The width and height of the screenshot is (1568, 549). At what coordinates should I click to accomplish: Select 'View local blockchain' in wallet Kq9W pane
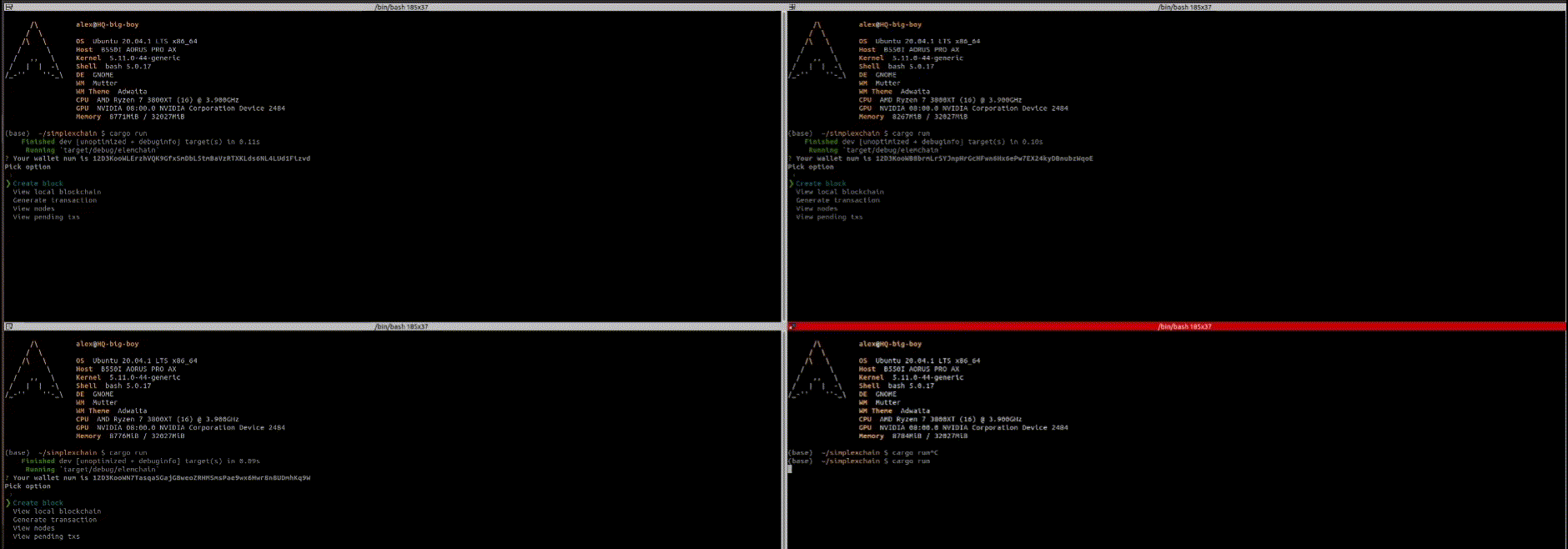[57, 511]
